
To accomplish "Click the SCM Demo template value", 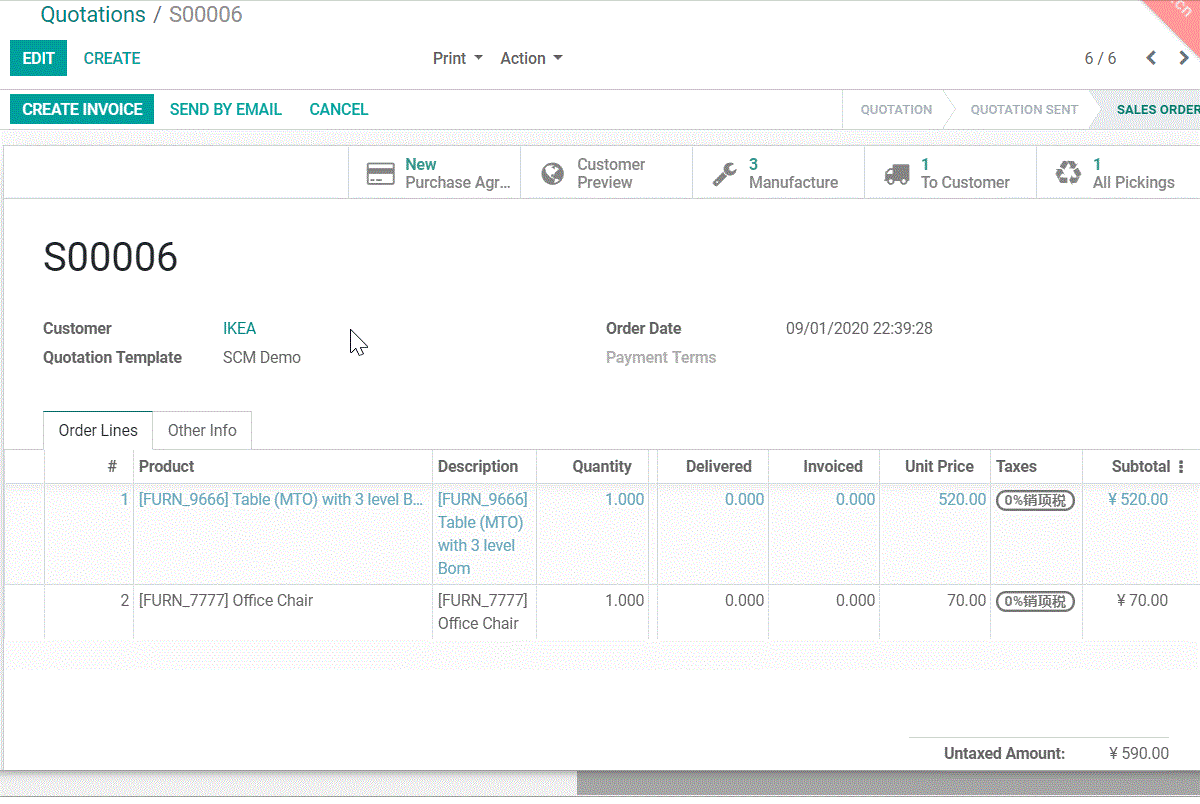I will (x=262, y=357).
